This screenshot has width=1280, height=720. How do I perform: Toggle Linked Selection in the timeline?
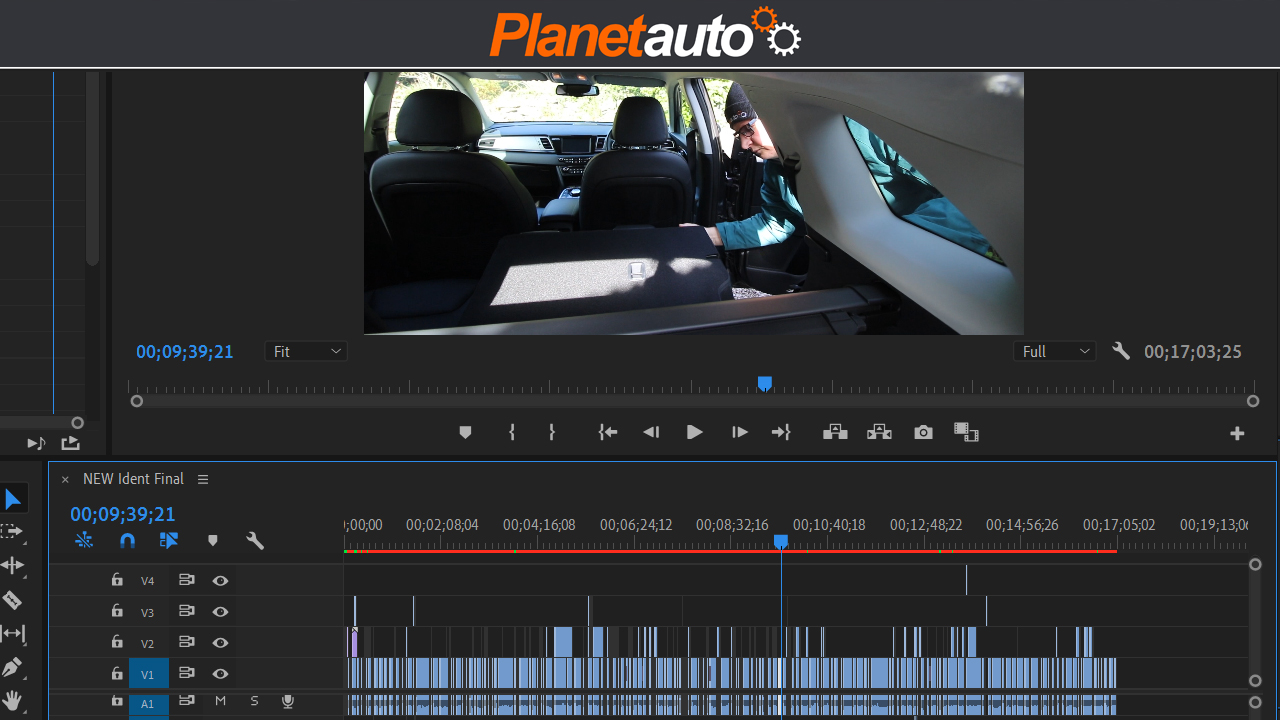(x=169, y=541)
